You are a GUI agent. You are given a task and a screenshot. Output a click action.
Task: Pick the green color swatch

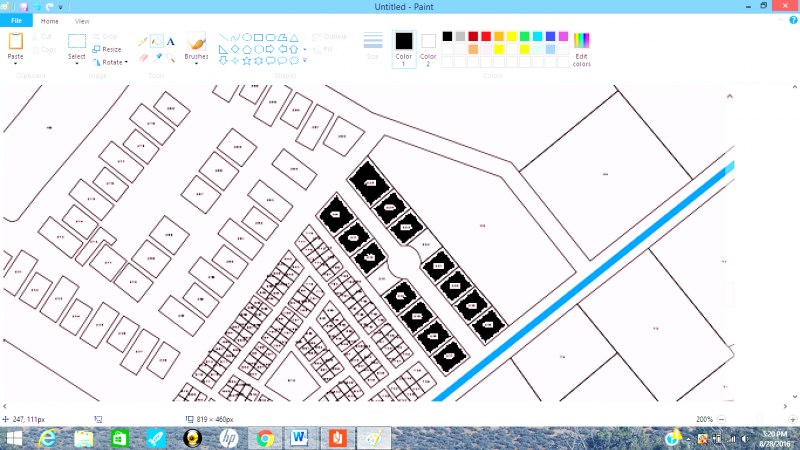point(524,36)
